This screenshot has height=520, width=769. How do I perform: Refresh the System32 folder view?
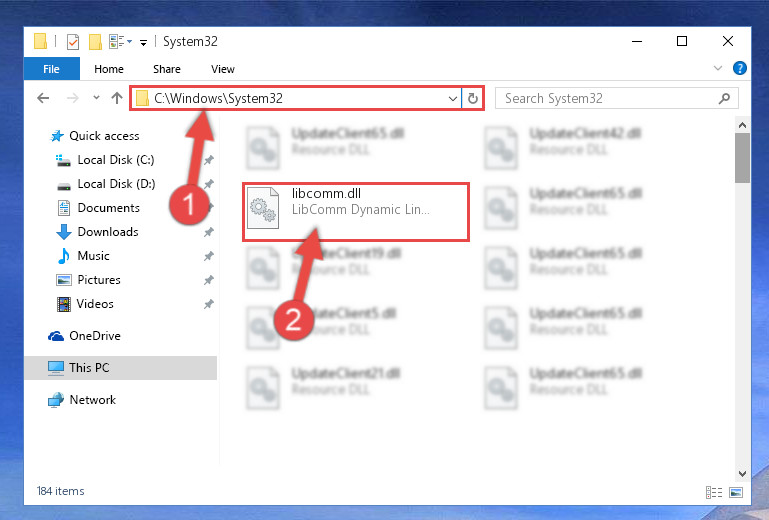[x=473, y=99]
